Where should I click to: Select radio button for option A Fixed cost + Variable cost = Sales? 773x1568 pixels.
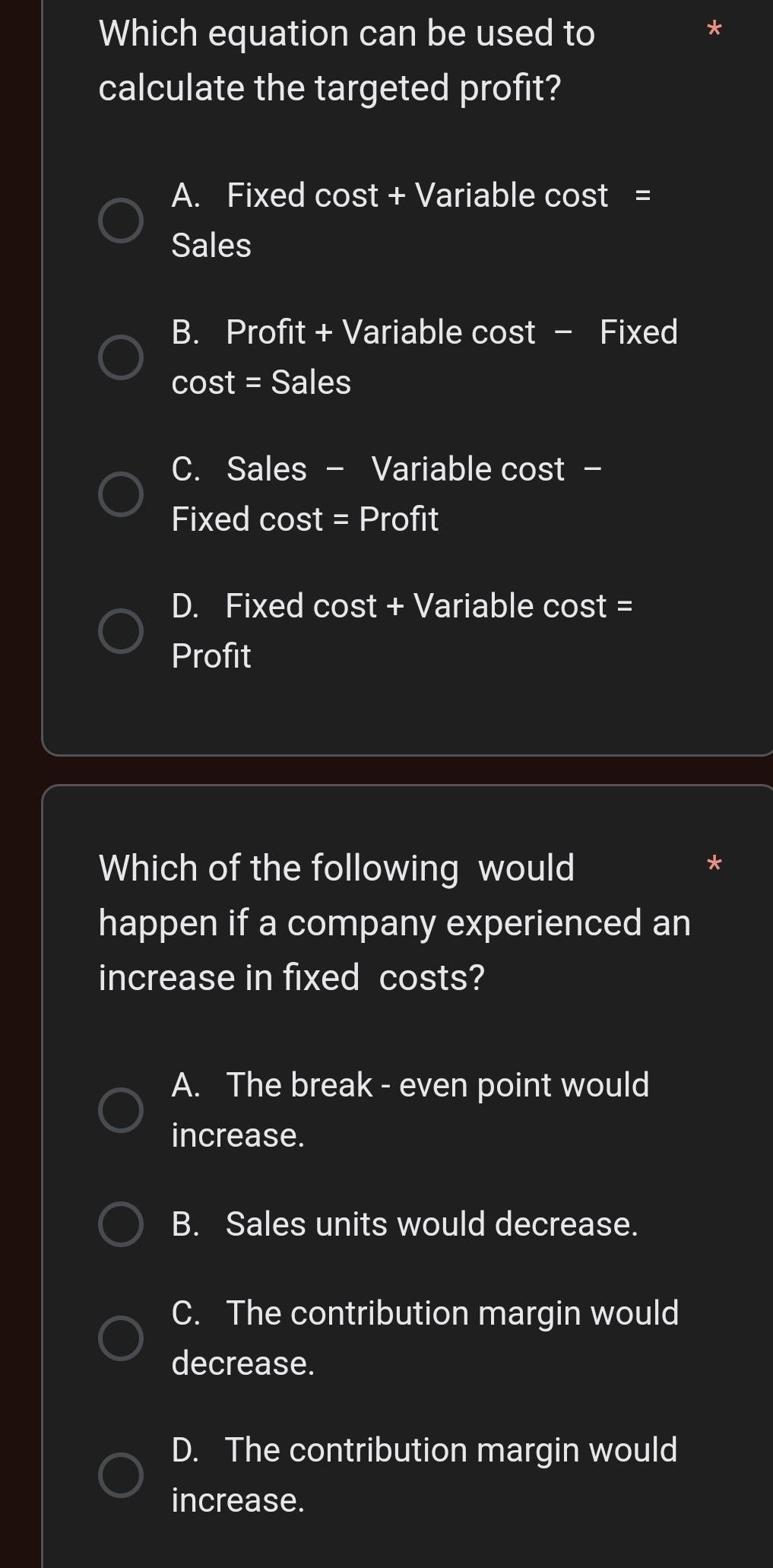121,221
